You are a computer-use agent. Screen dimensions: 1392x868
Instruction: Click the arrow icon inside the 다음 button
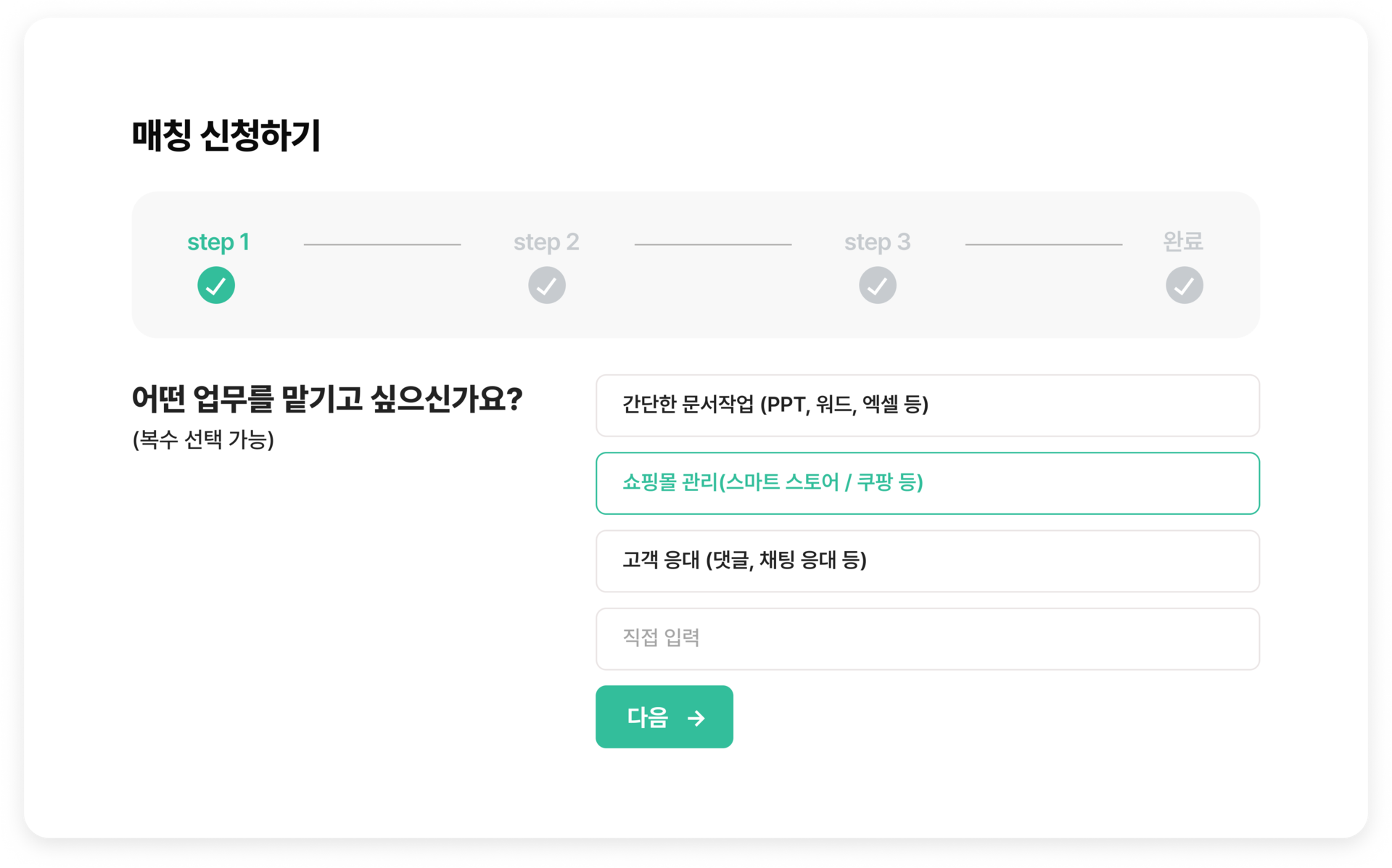point(696,718)
